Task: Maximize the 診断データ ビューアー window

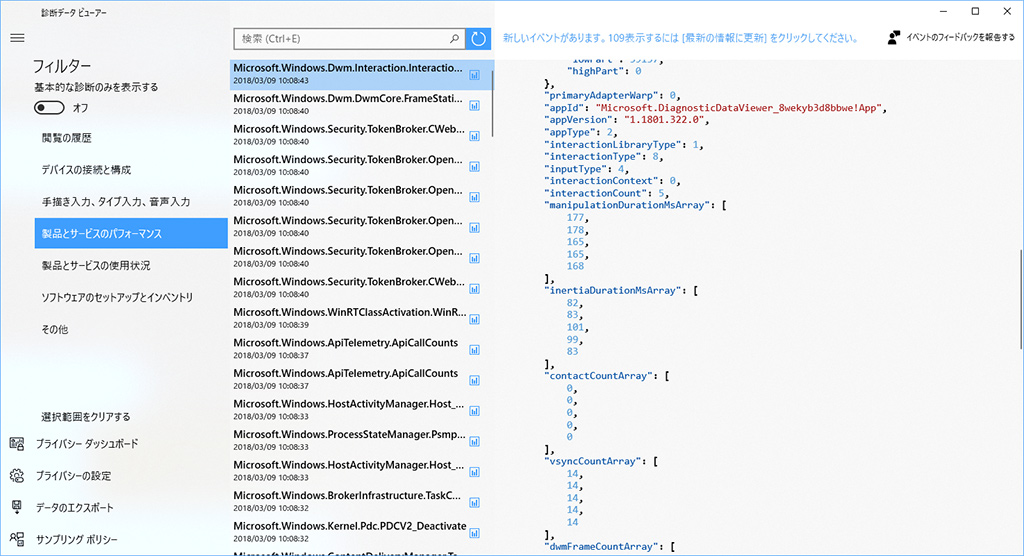Action: click(975, 11)
